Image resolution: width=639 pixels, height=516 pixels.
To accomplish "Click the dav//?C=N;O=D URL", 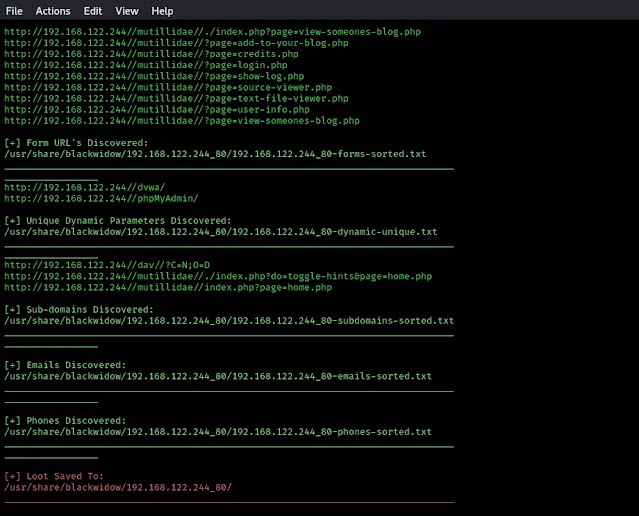I will coord(107,265).
